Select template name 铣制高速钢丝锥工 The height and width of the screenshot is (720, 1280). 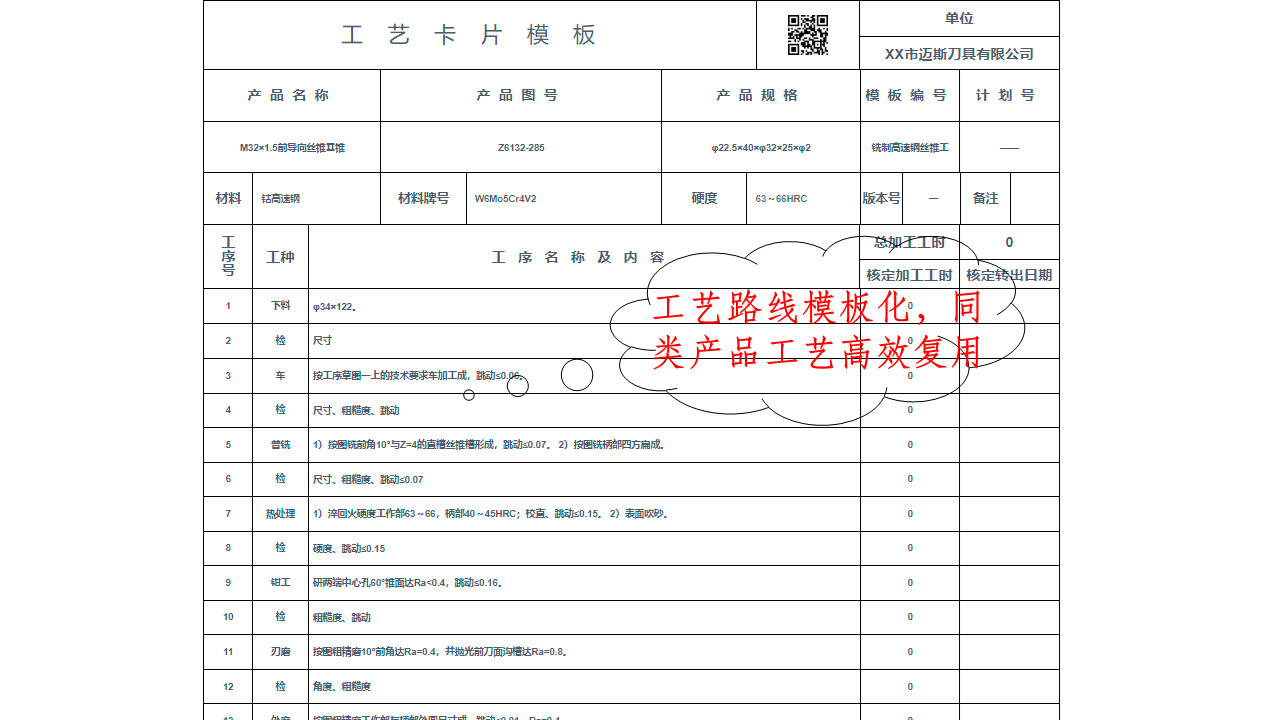[910, 147]
